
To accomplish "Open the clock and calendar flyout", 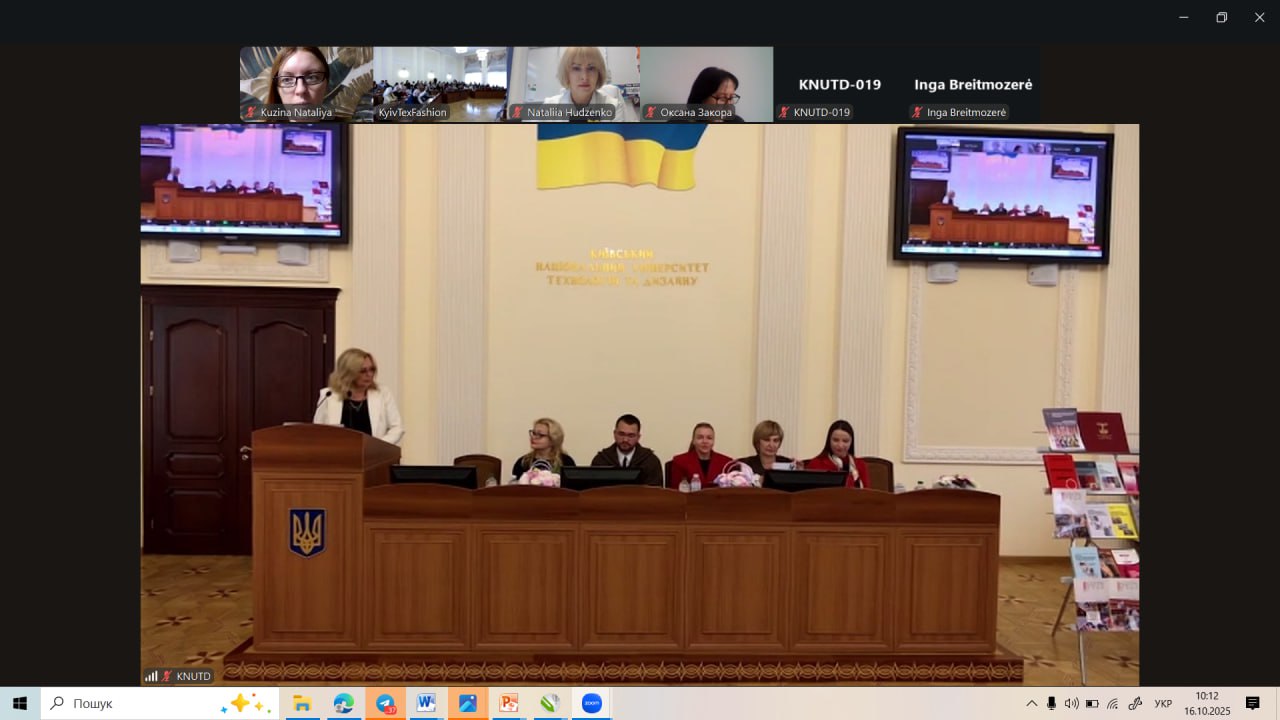I will pos(1207,703).
